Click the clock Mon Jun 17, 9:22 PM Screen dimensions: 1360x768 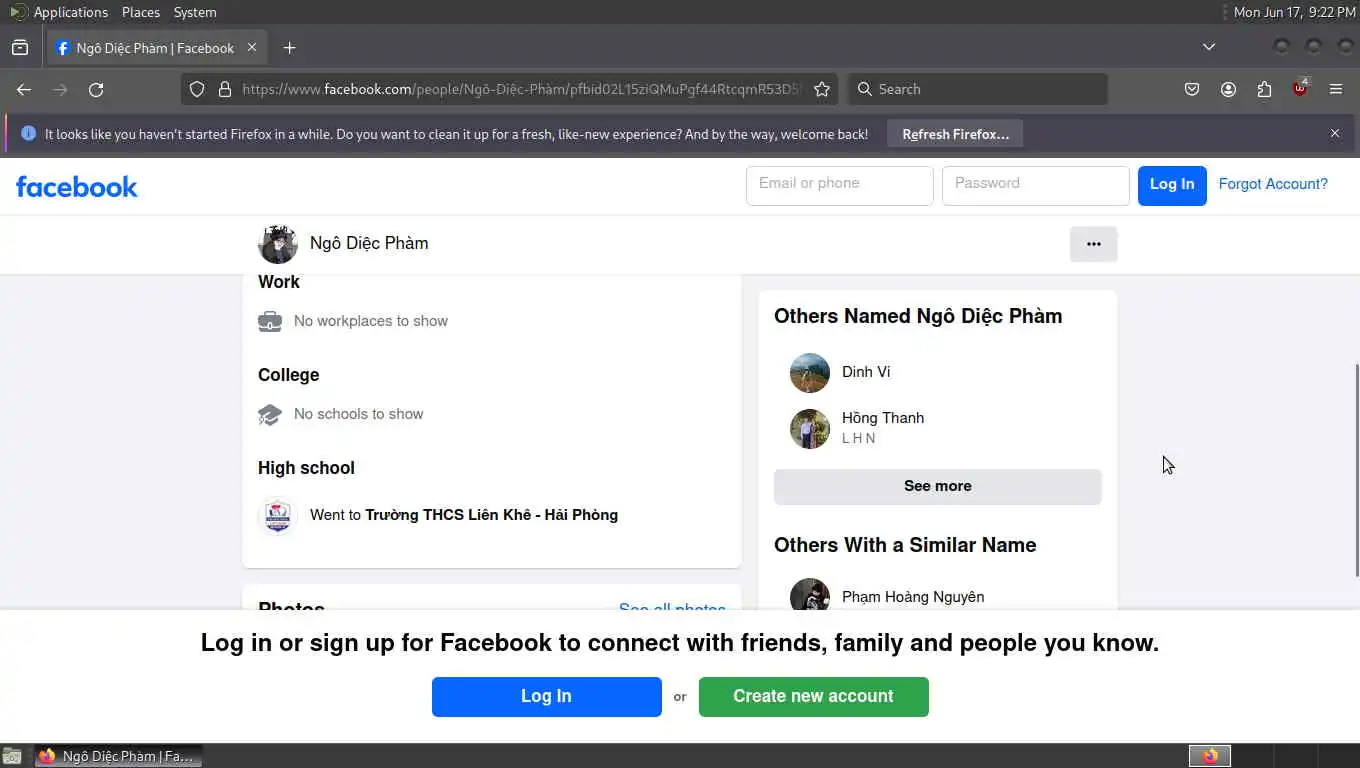[x=1295, y=12]
